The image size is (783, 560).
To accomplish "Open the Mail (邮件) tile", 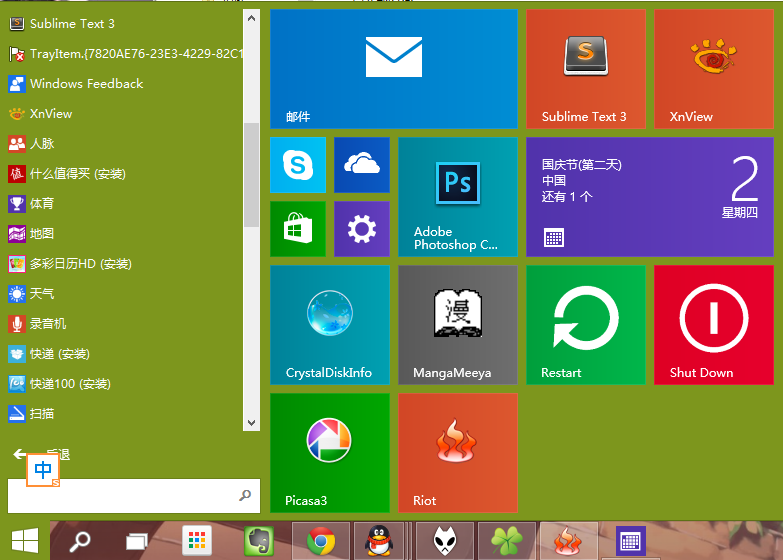I will coord(393,69).
